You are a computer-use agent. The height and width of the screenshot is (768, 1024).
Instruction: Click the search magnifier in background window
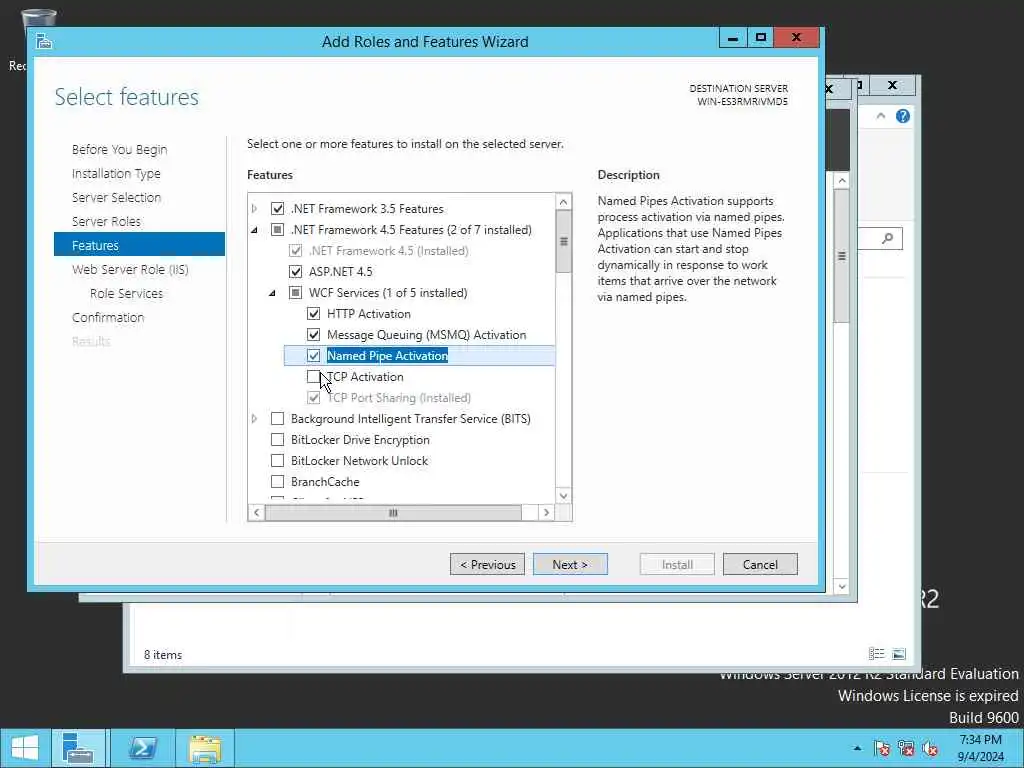pyautogui.click(x=888, y=238)
